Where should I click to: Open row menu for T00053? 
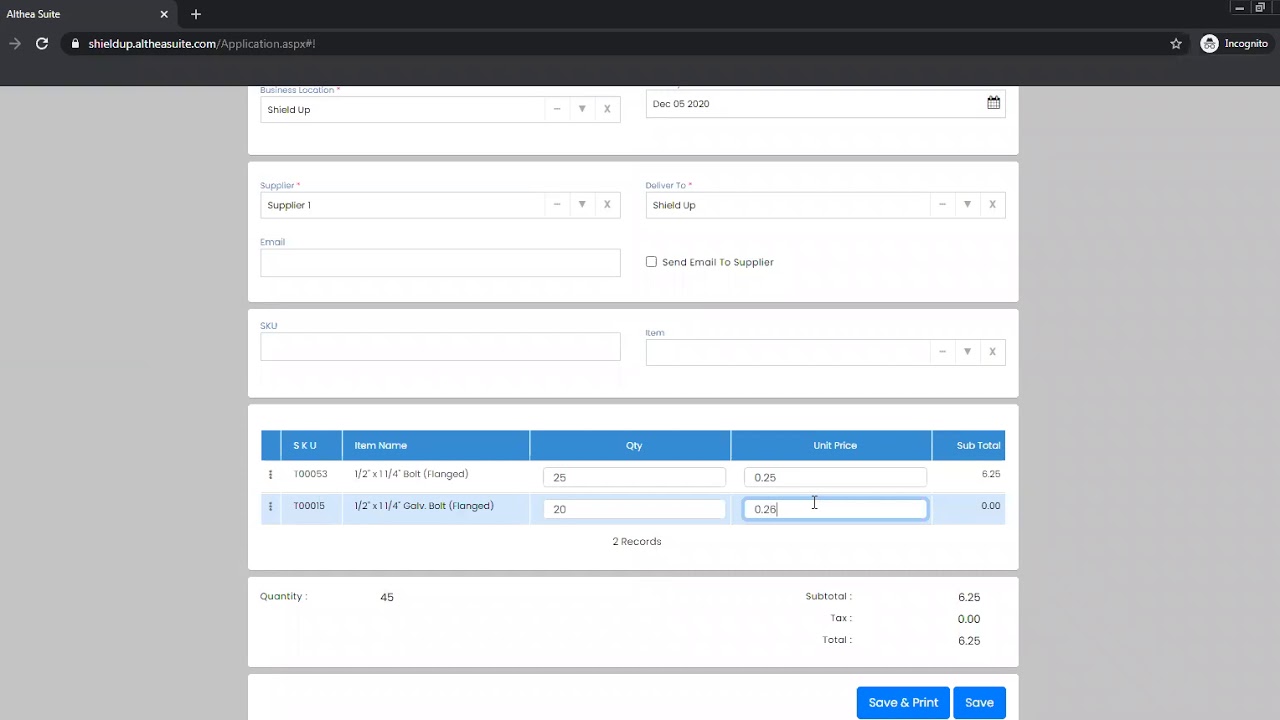[x=270, y=475]
